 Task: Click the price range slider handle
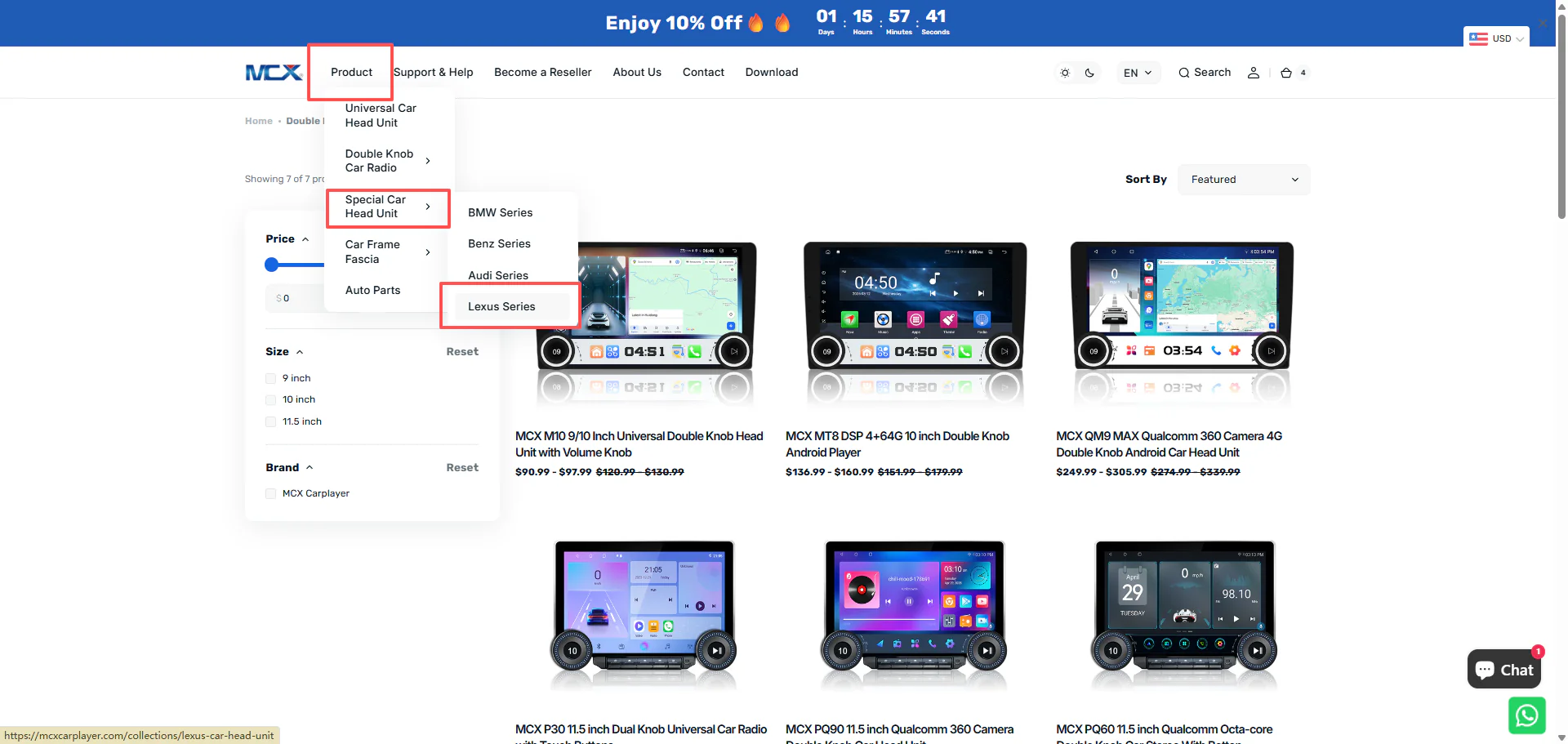(272, 265)
